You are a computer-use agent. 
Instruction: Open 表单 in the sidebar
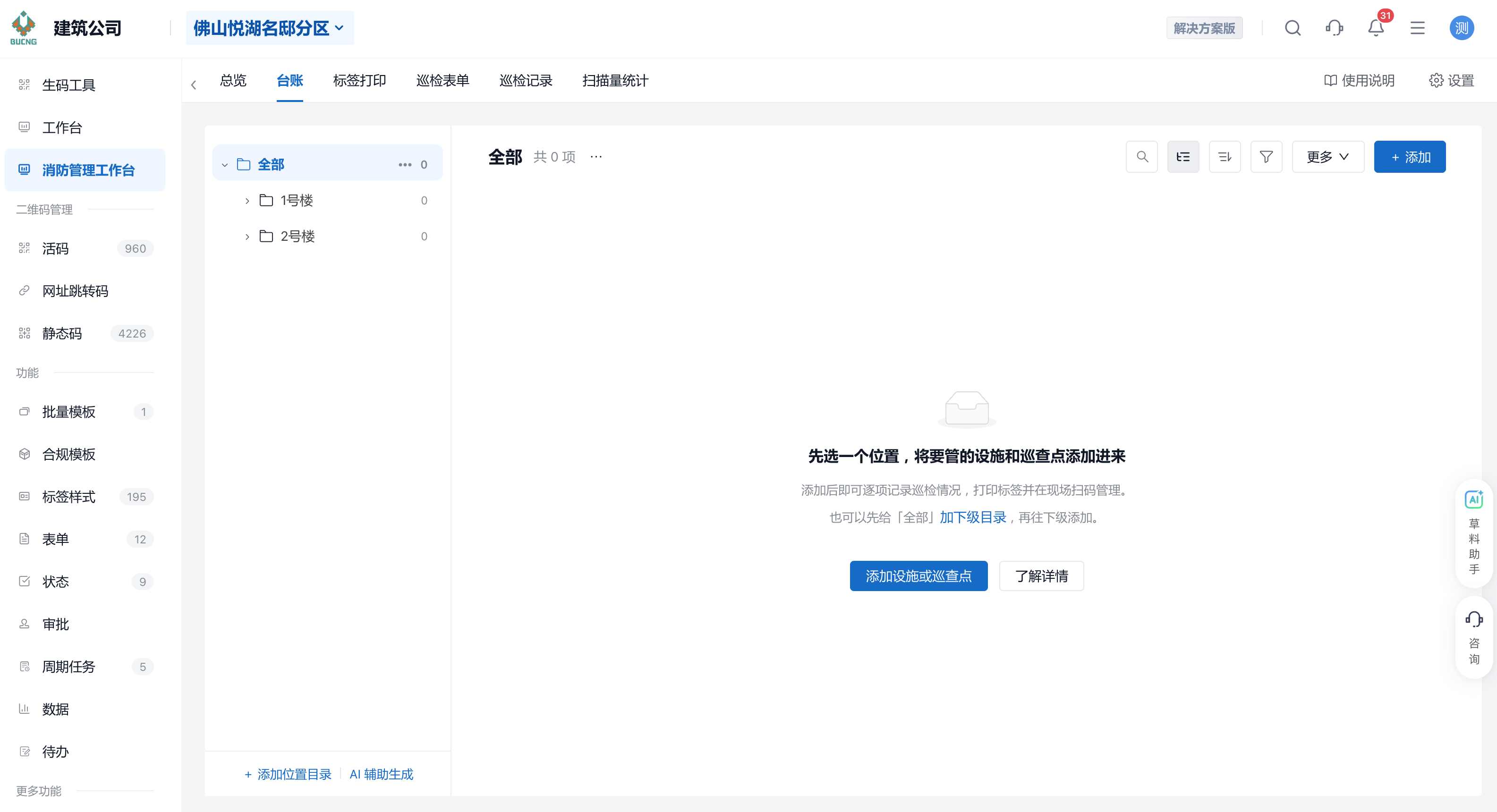pos(85,539)
